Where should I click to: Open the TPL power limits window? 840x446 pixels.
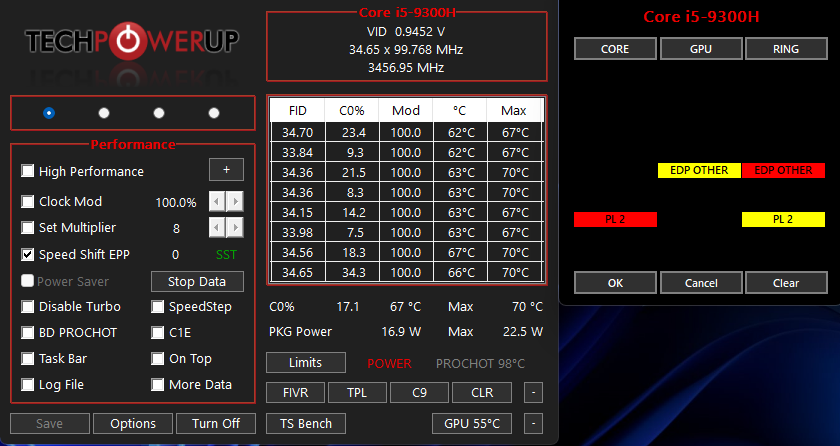point(357,393)
